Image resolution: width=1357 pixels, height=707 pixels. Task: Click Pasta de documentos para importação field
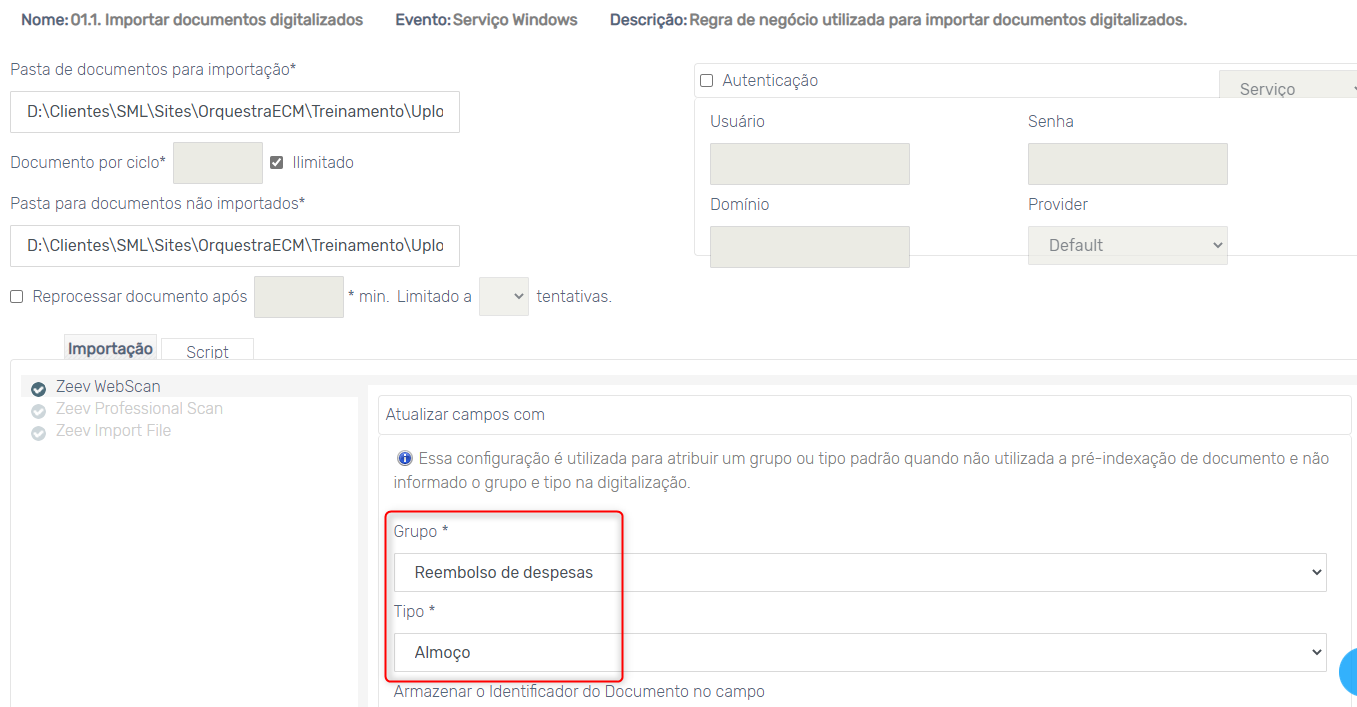pos(235,112)
